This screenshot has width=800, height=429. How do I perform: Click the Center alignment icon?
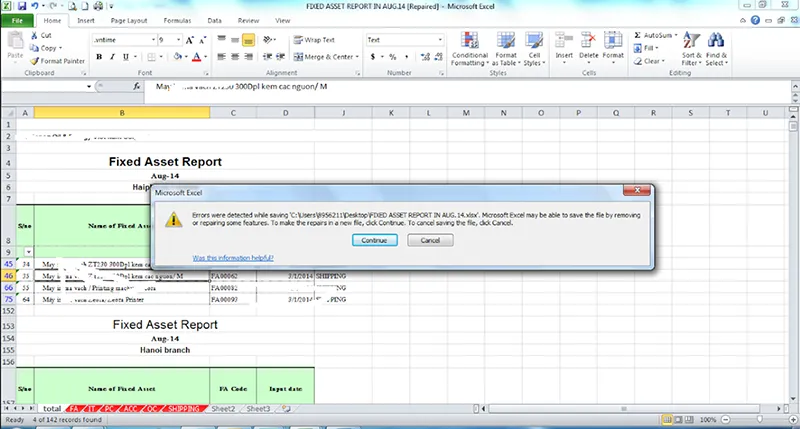click(x=235, y=57)
